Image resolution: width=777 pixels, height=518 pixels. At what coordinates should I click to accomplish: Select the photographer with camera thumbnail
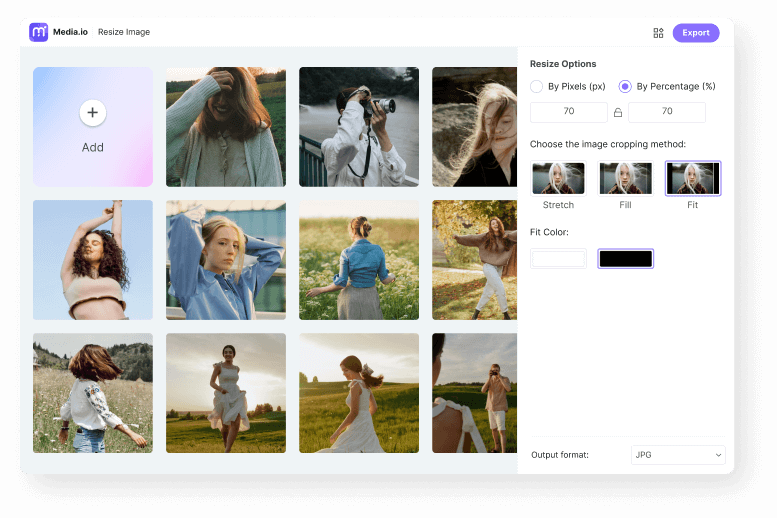359,127
